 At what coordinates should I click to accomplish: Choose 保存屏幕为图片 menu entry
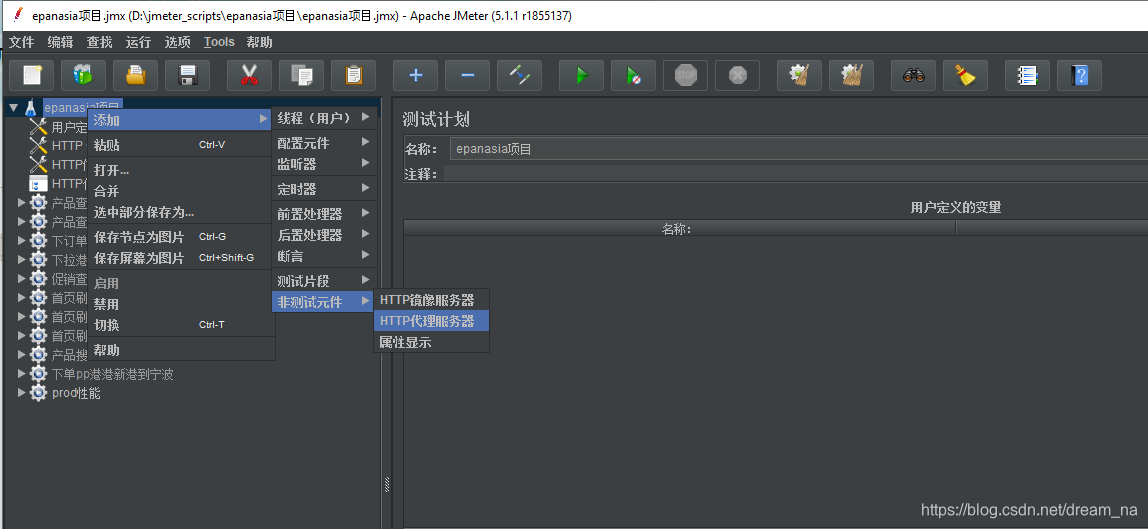(180, 258)
